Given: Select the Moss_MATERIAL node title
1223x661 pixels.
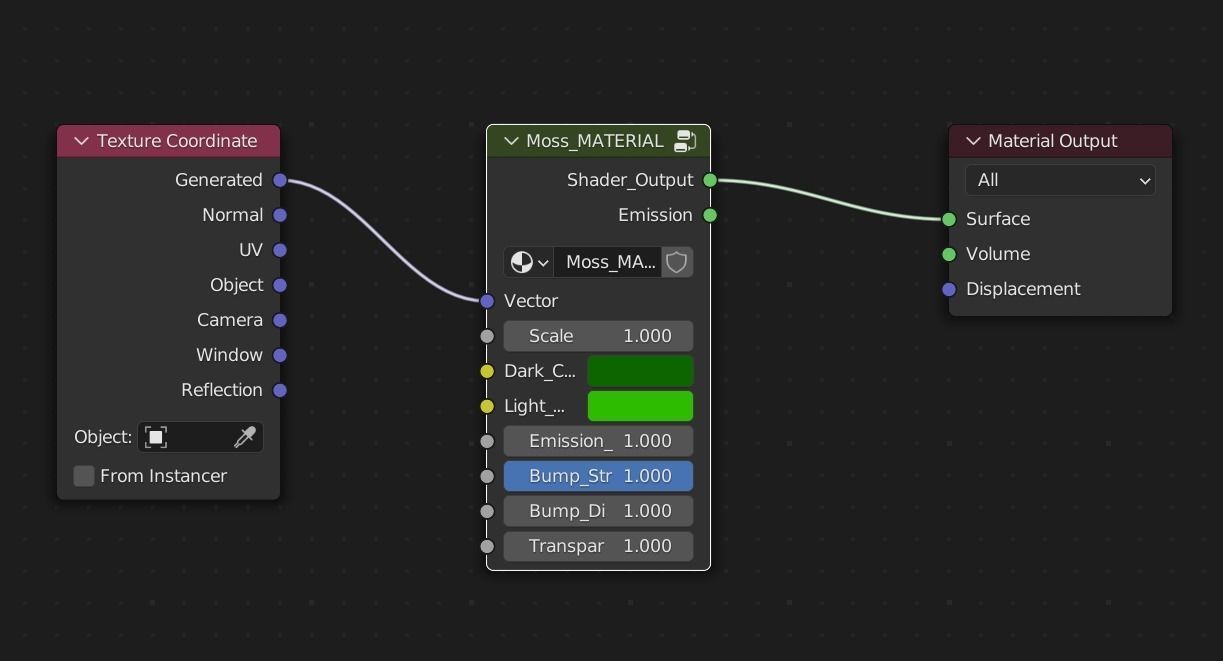Looking at the screenshot, I should (x=595, y=141).
